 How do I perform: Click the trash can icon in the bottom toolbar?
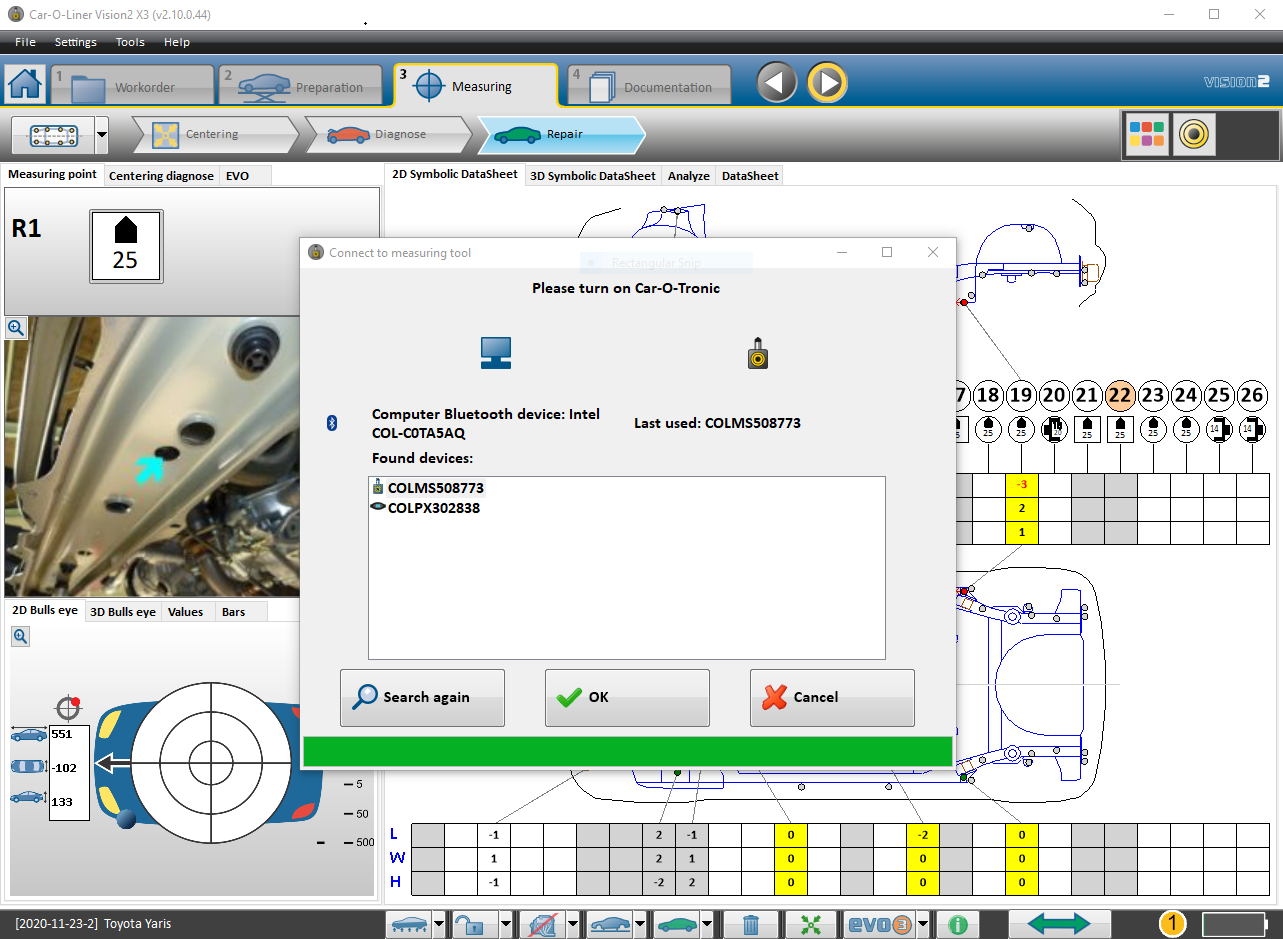[x=750, y=924]
